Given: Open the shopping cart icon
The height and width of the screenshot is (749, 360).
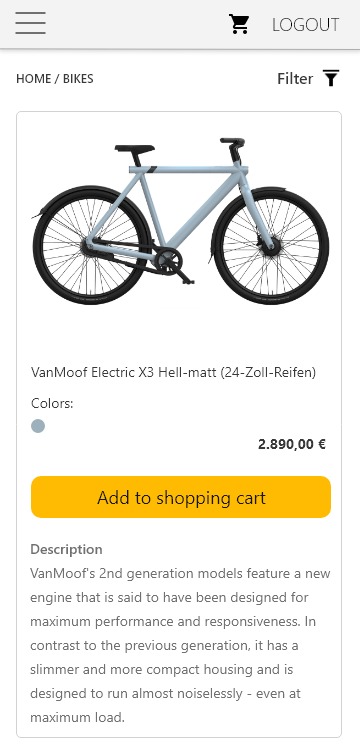Looking at the screenshot, I should point(239,24).
